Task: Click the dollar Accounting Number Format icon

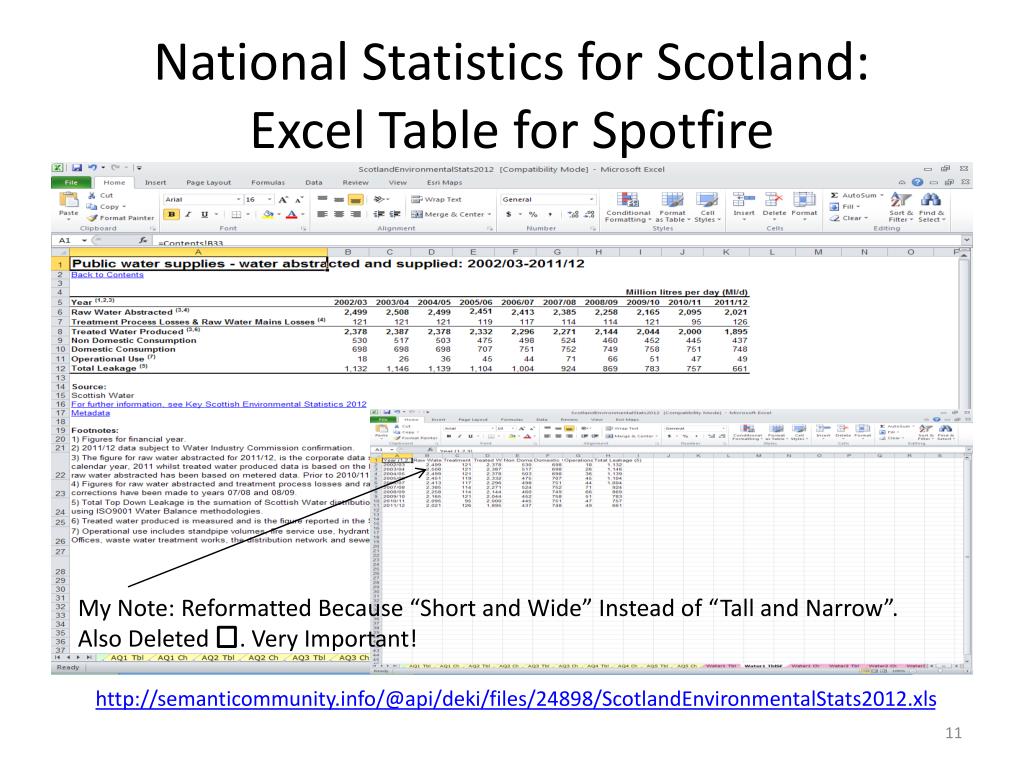Action: pos(508,214)
